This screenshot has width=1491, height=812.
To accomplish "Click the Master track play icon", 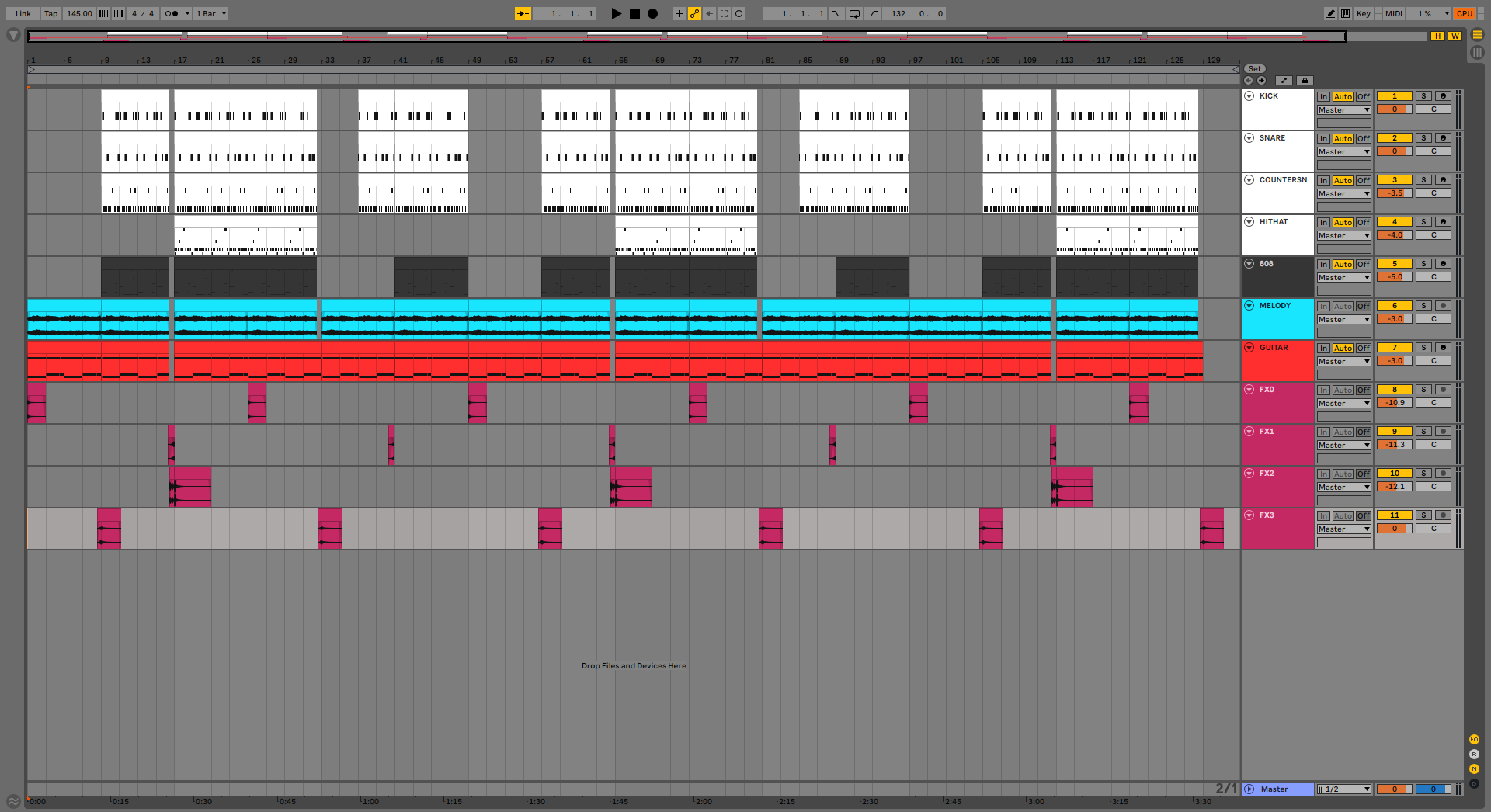I will (1249, 789).
